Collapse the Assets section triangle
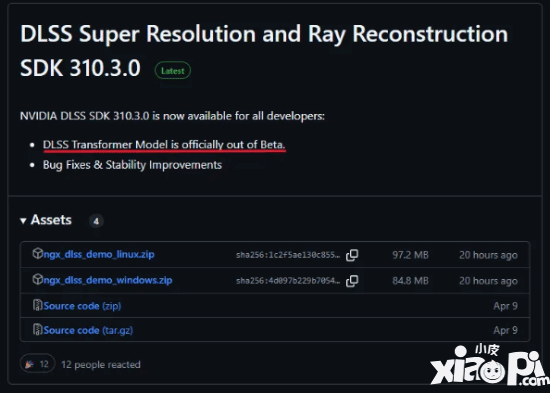Image resolution: width=550 pixels, height=393 pixels. [x=23, y=221]
